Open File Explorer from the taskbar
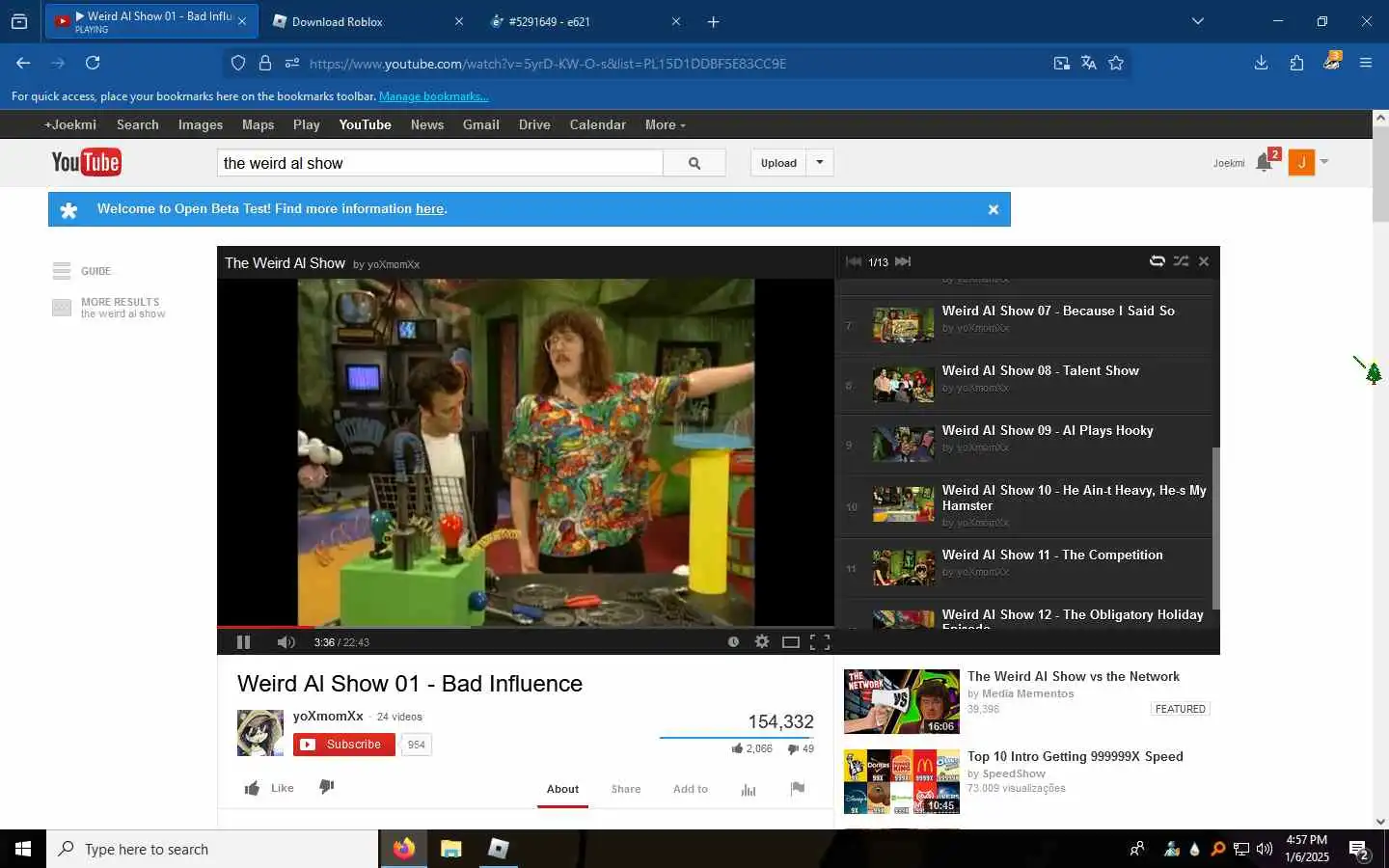This screenshot has height=868, width=1389. (x=450, y=849)
